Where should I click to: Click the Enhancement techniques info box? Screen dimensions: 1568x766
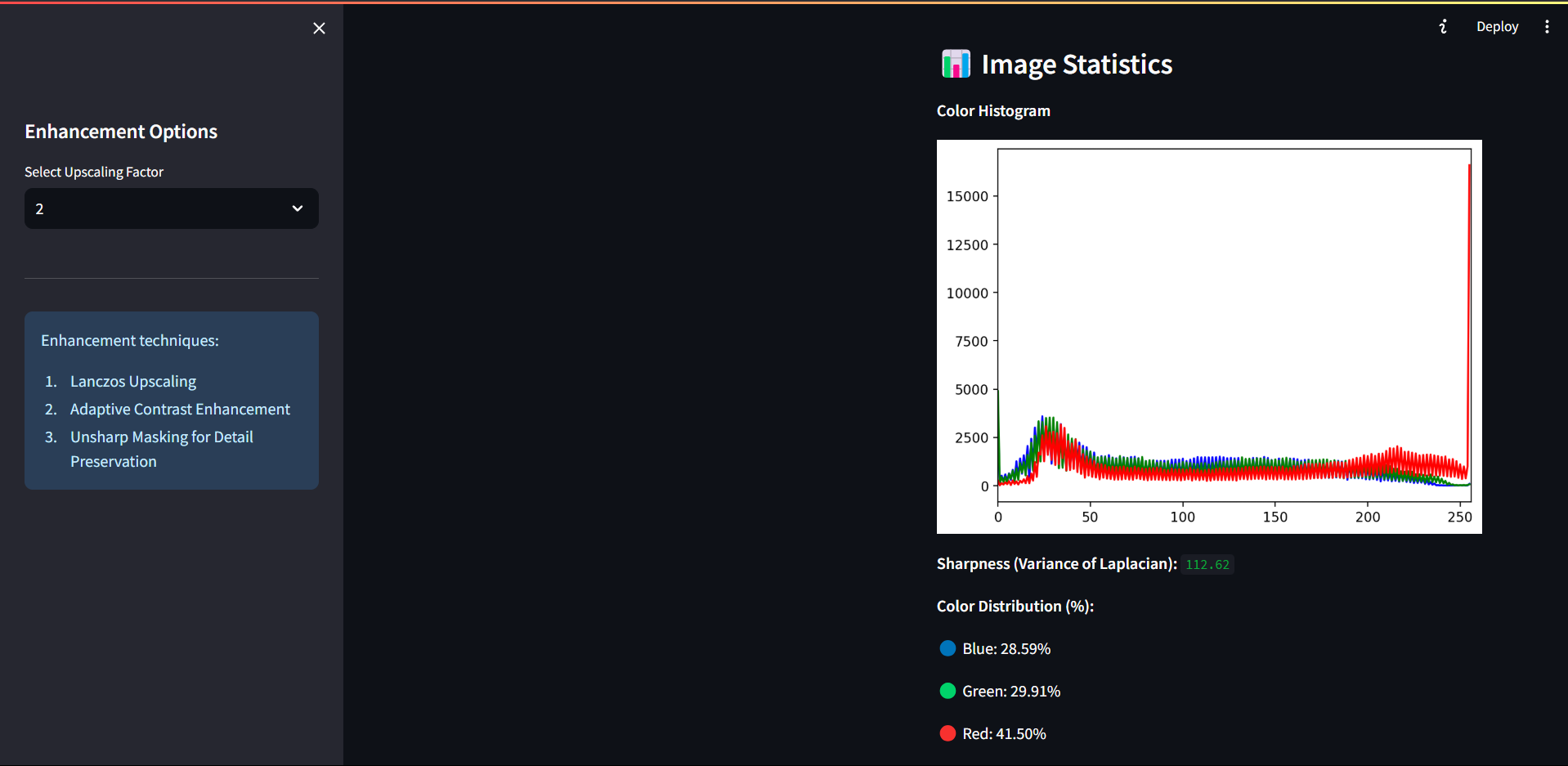(x=172, y=401)
